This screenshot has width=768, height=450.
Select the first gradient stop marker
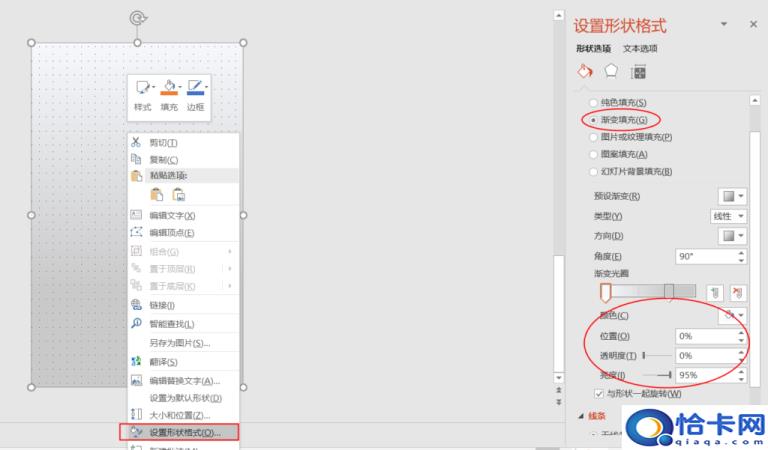(605, 292)
